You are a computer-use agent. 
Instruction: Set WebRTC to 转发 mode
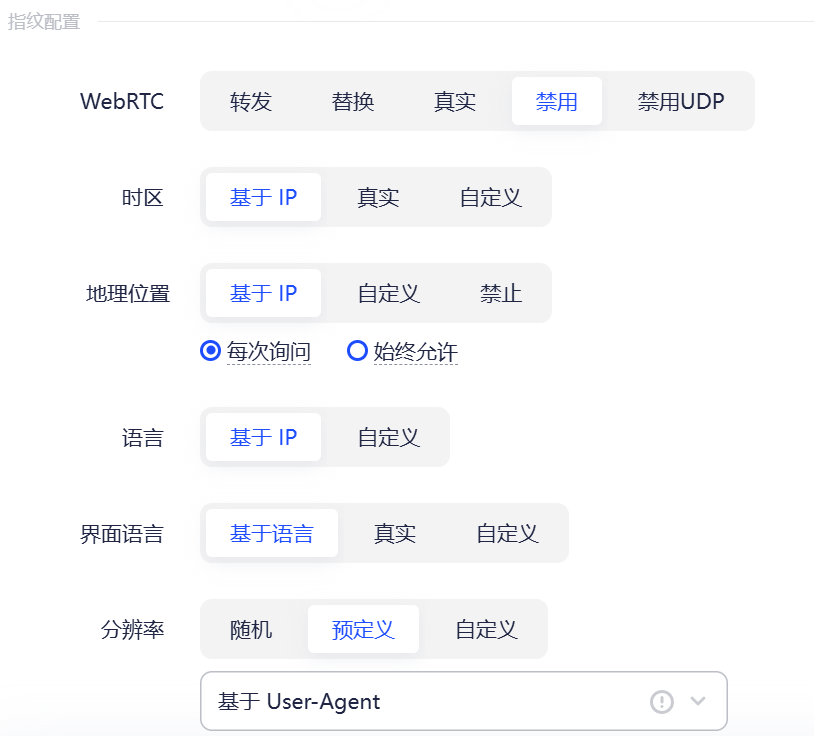pyautogui.click(x=251, y=101)
